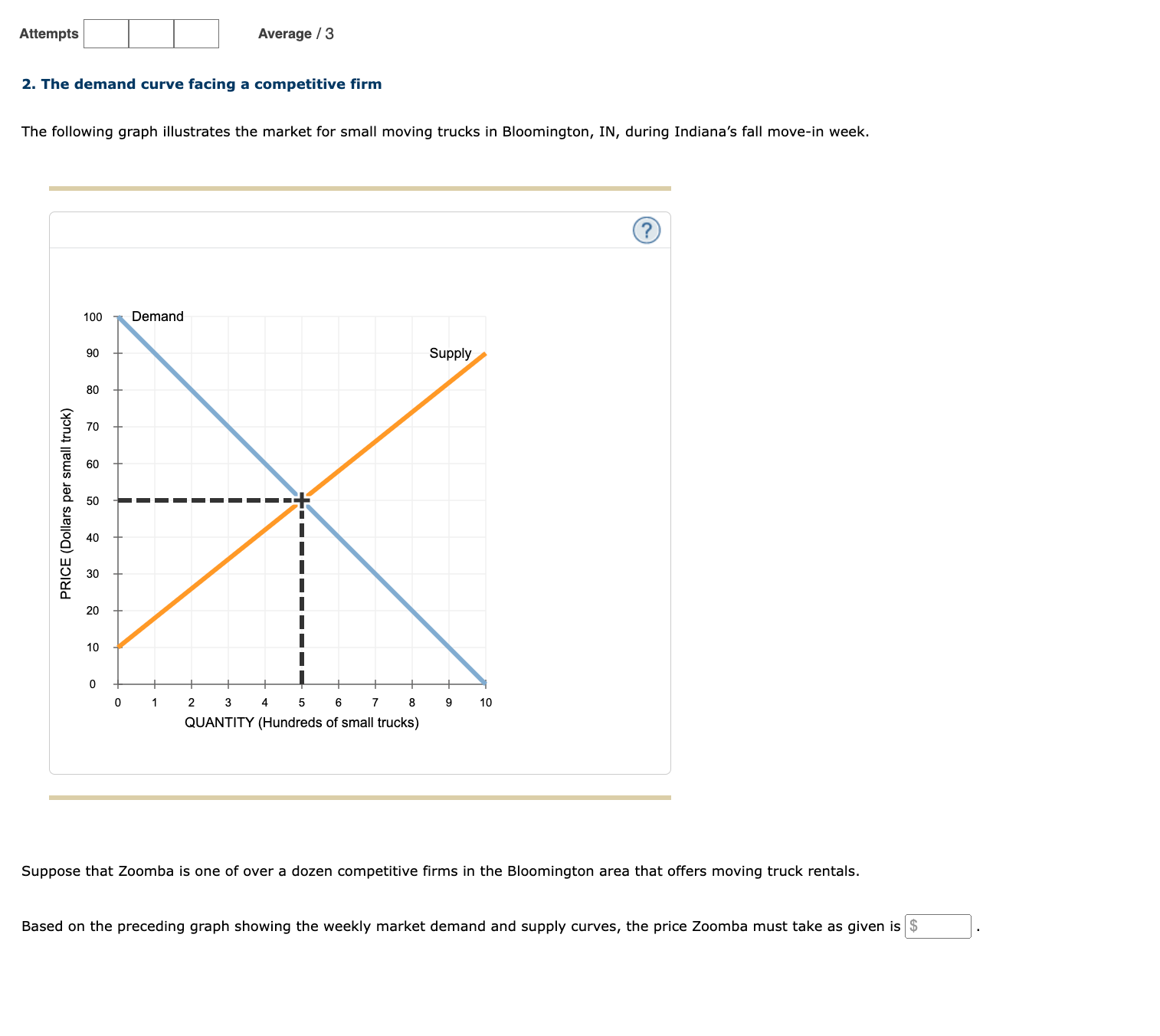
Task: Click the 10 mark on the quantity axis
Action: click(x=486, y=701)
